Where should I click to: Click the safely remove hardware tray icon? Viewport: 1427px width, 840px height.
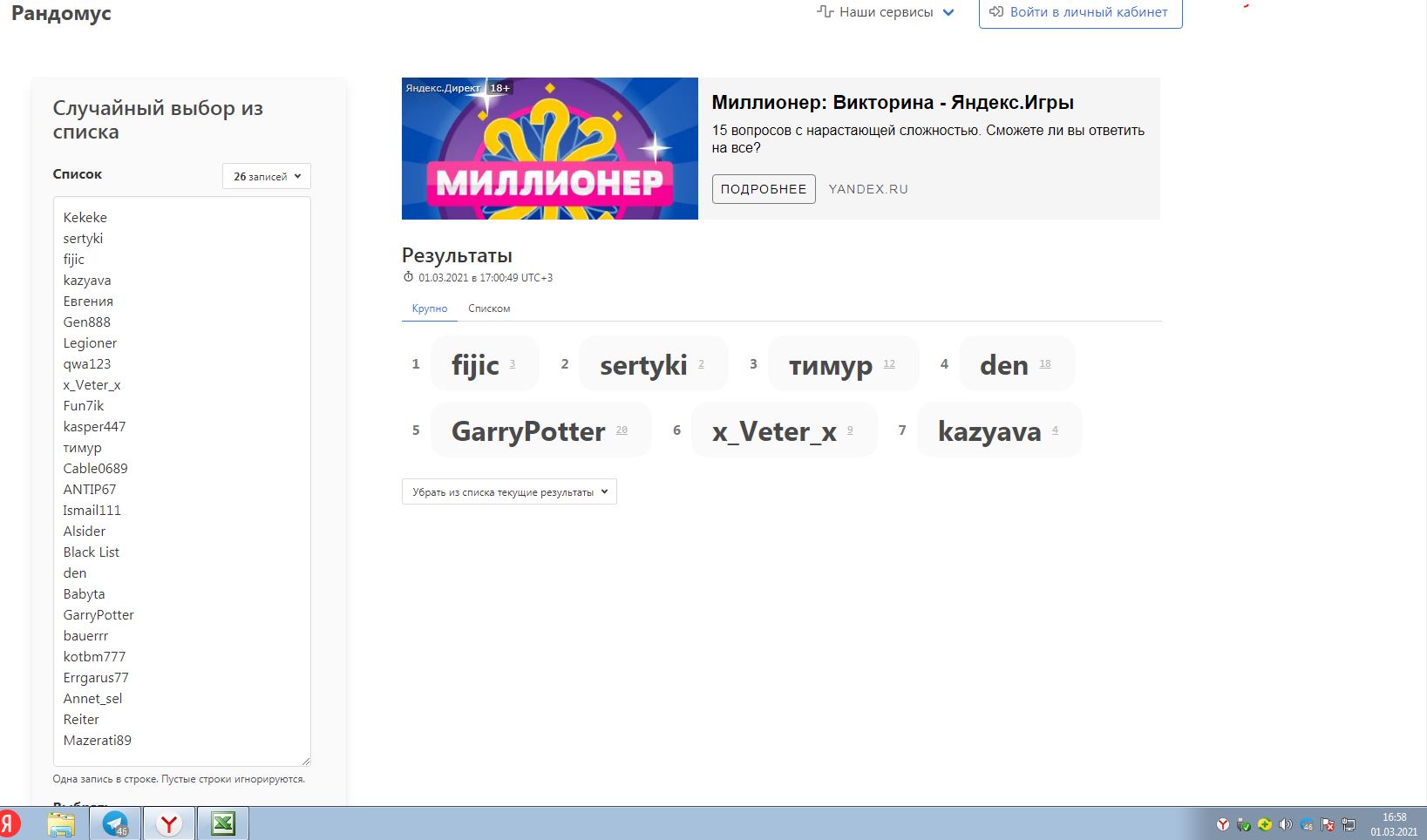click(x=1244, y=824)
